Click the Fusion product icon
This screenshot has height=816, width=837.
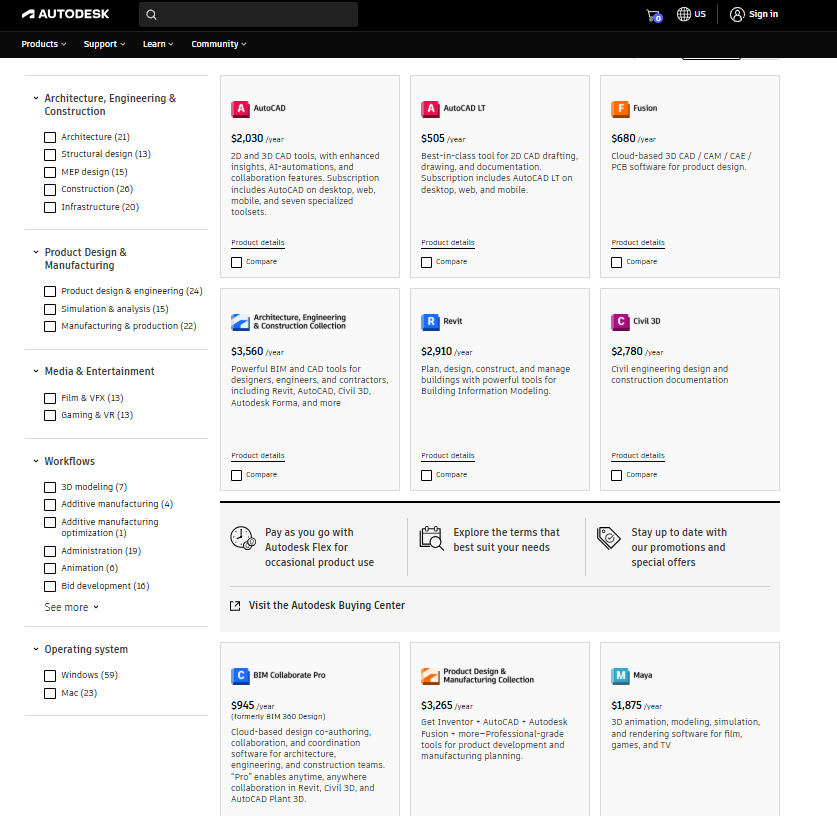point(620,109)
